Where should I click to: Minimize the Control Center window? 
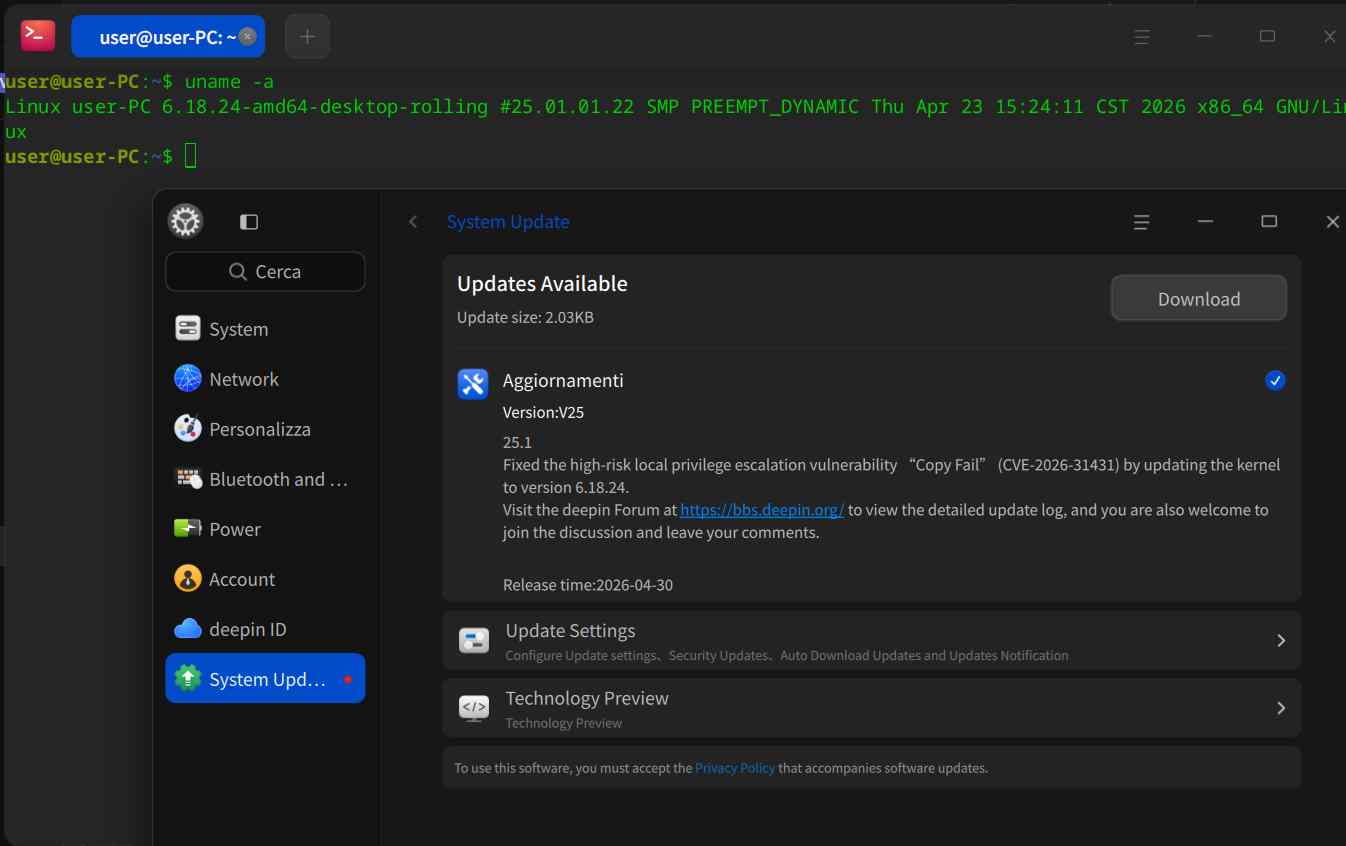[1205, 222]
